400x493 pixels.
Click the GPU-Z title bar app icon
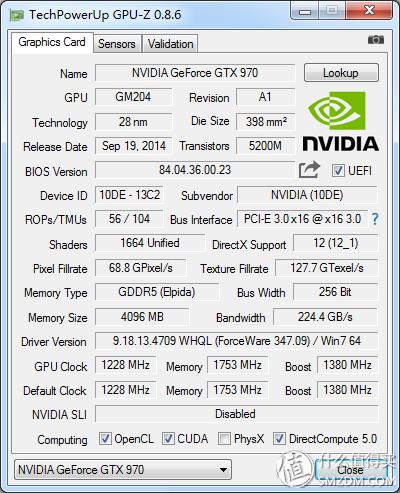[x=17, y=15]
